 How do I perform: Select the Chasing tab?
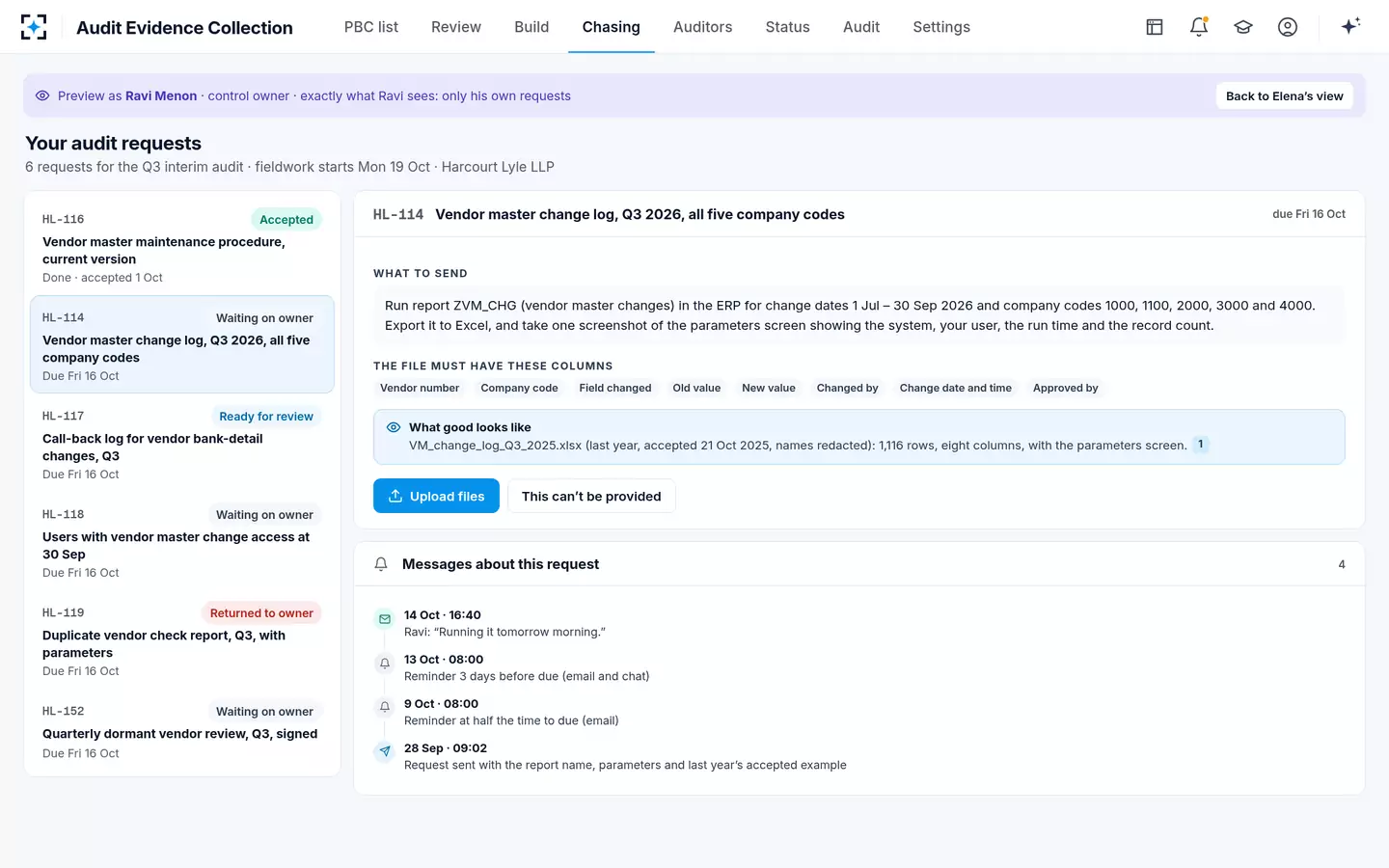[612, 27]
